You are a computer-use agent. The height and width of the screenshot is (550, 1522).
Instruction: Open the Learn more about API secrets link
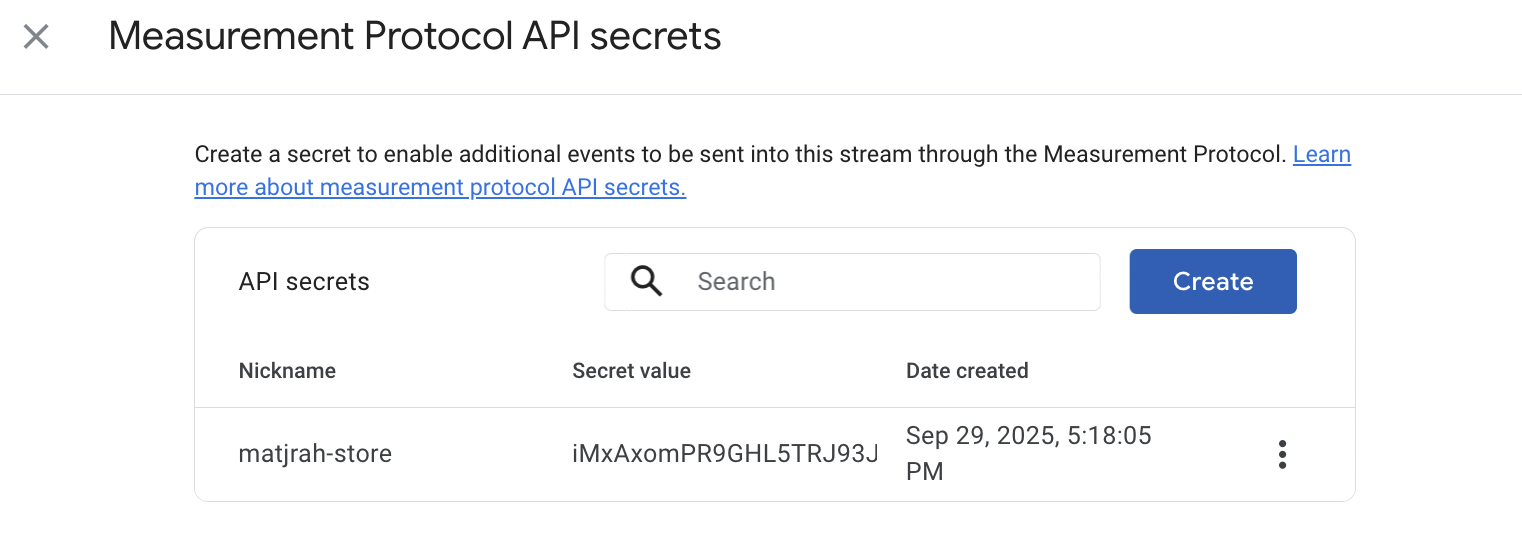(440, 187)
